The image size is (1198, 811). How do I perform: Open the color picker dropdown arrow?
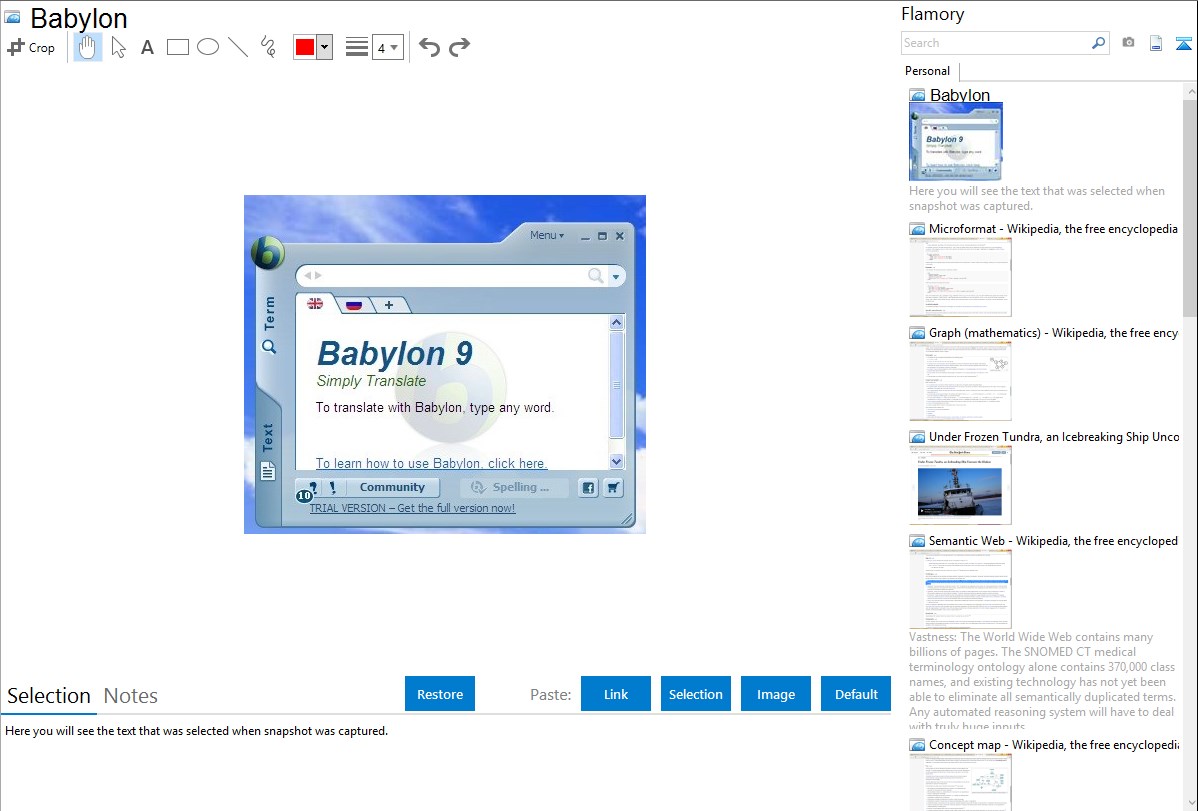(324, 47)
